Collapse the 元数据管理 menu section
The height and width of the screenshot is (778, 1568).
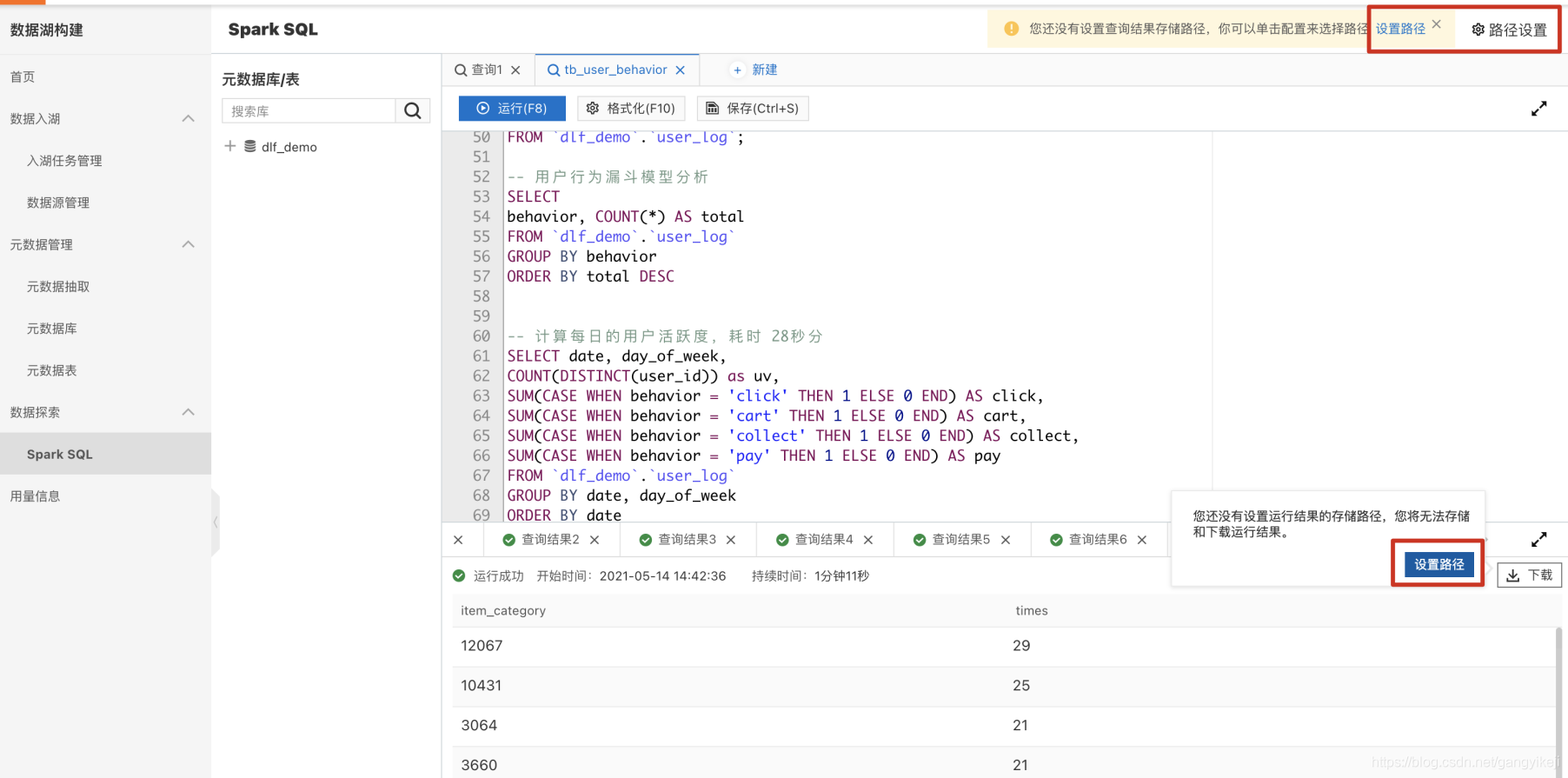point(188,244)
